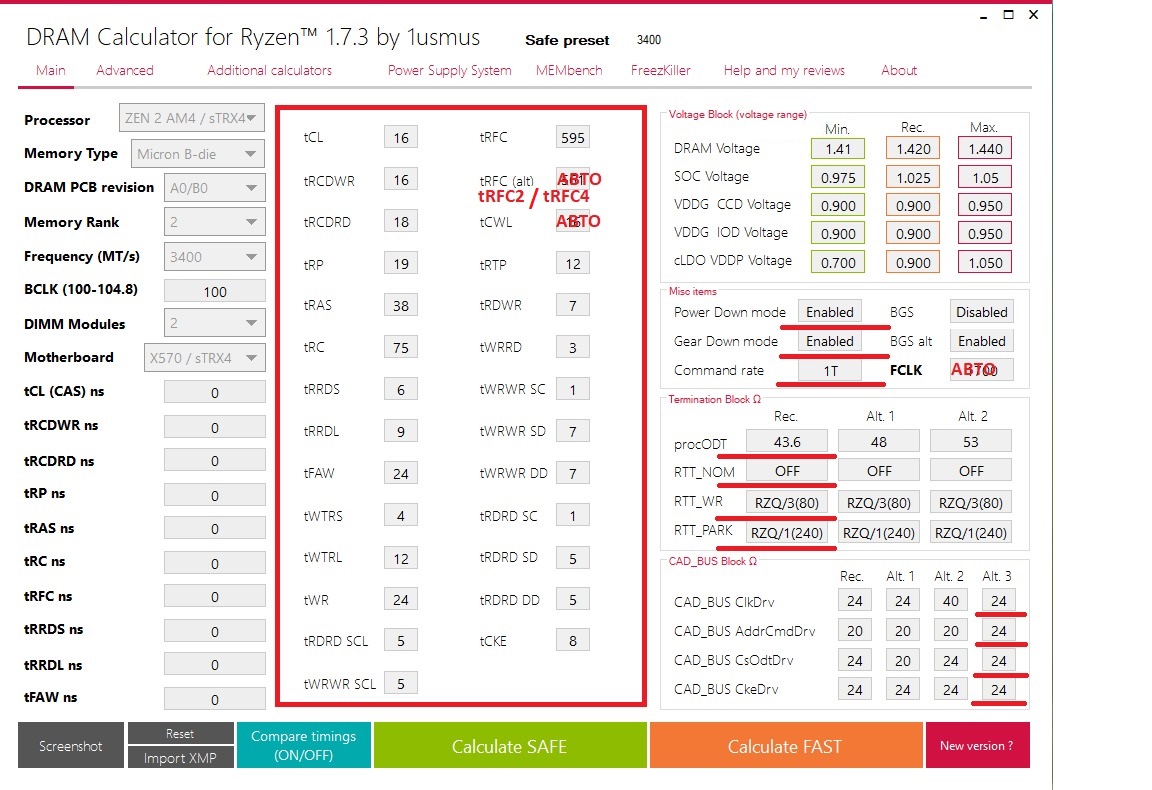Click the SOC Voltage Rec. value 1.025
Viewport: 1152px width, 790px height.
point(912,177)
